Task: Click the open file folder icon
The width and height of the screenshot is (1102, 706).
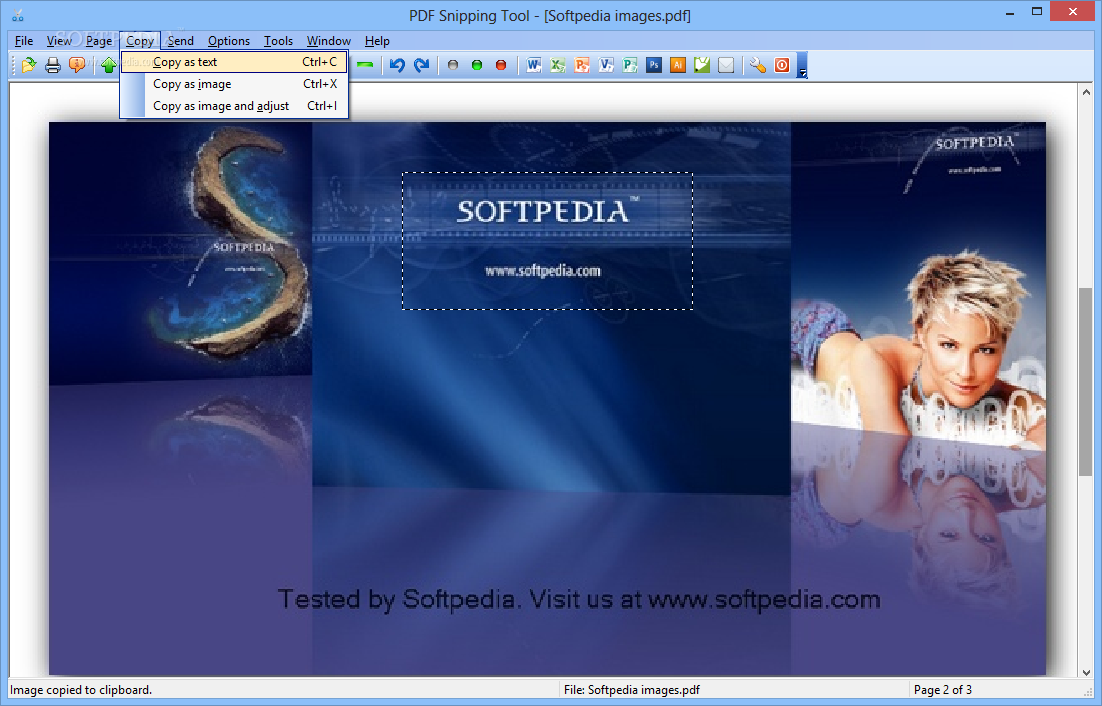Action: click(29, 65)
